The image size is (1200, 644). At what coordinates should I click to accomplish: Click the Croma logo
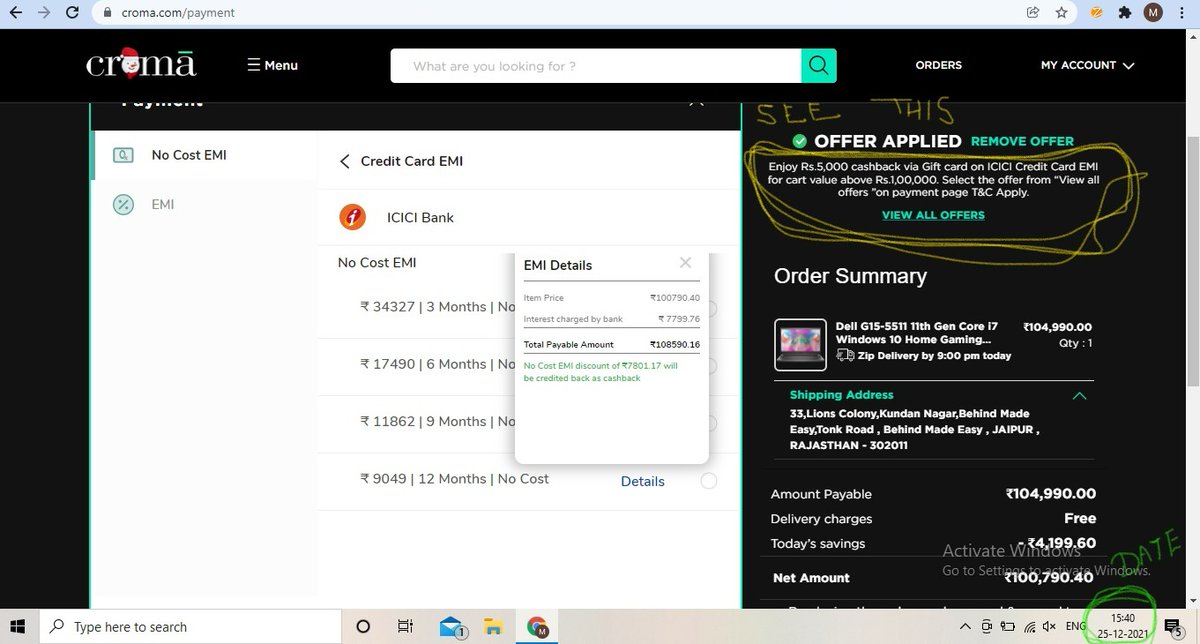(141, 63)
